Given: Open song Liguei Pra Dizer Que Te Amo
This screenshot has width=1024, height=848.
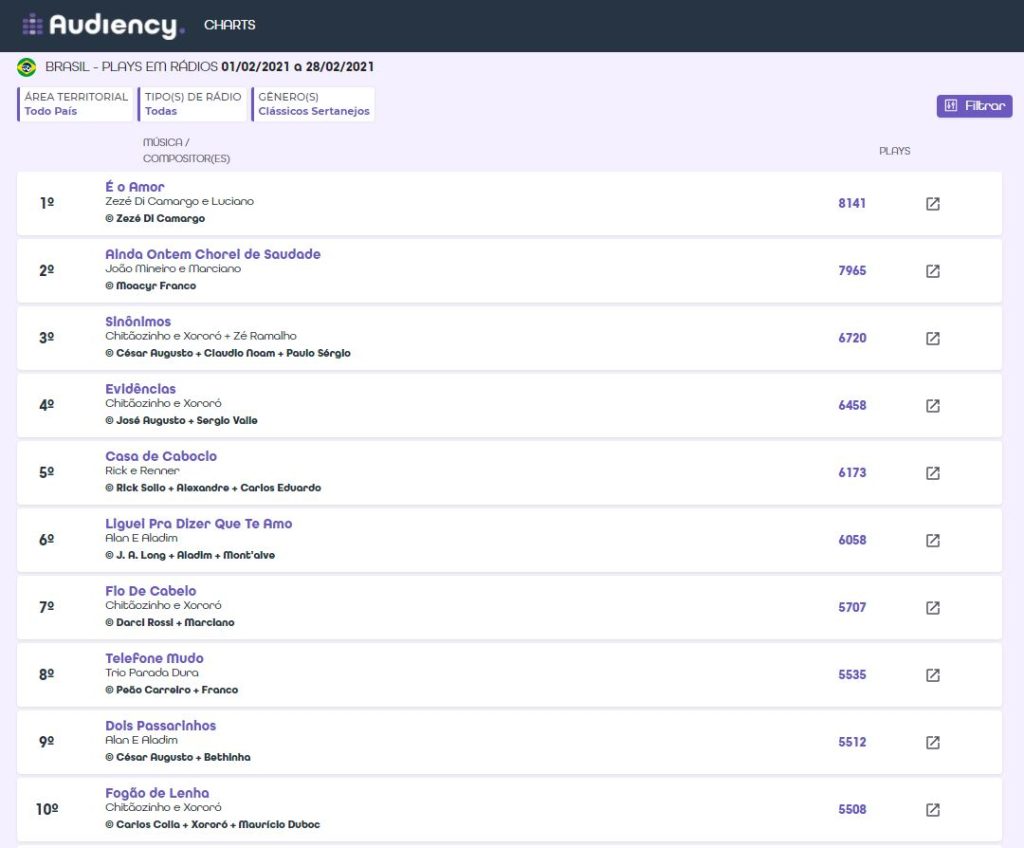Looking at the screenshot, I should pos(199,523).
